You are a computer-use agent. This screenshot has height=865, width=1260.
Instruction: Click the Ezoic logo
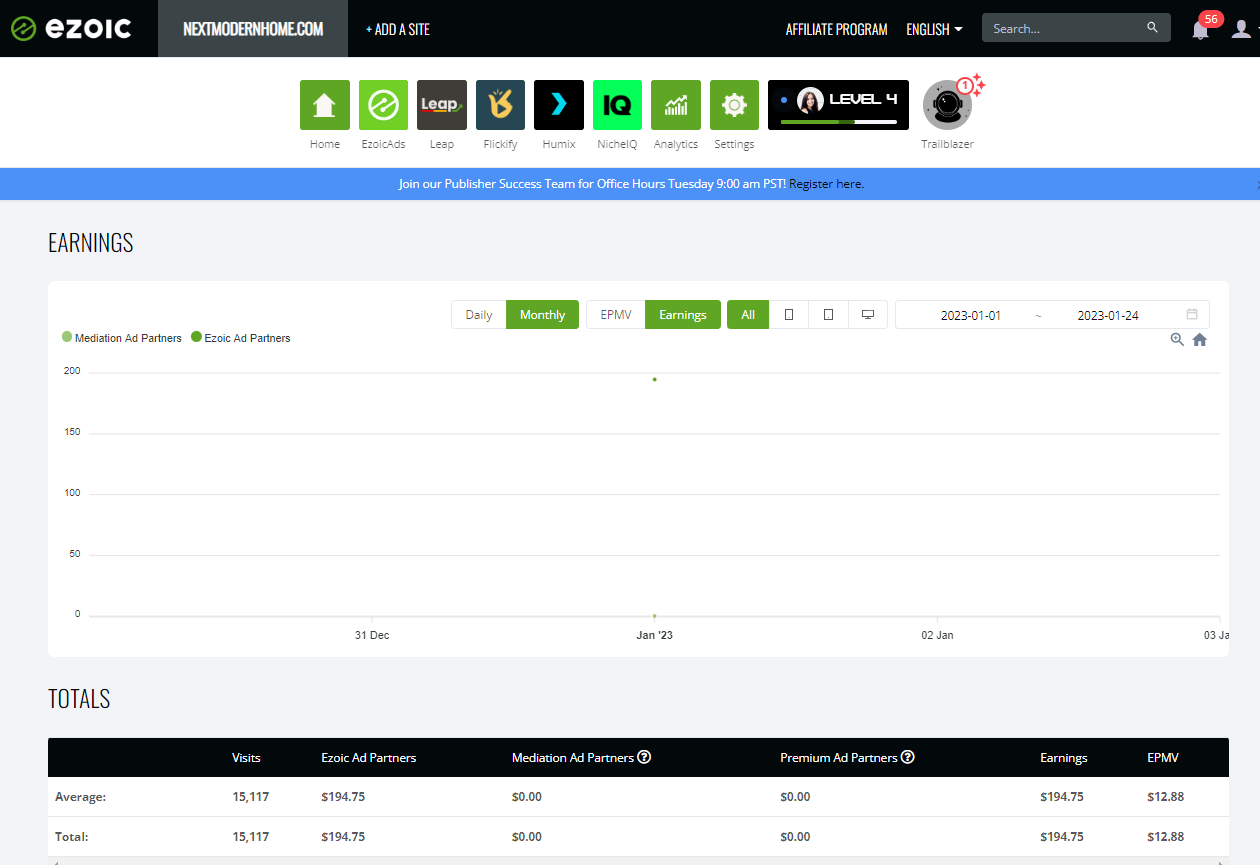pos(71,28)
